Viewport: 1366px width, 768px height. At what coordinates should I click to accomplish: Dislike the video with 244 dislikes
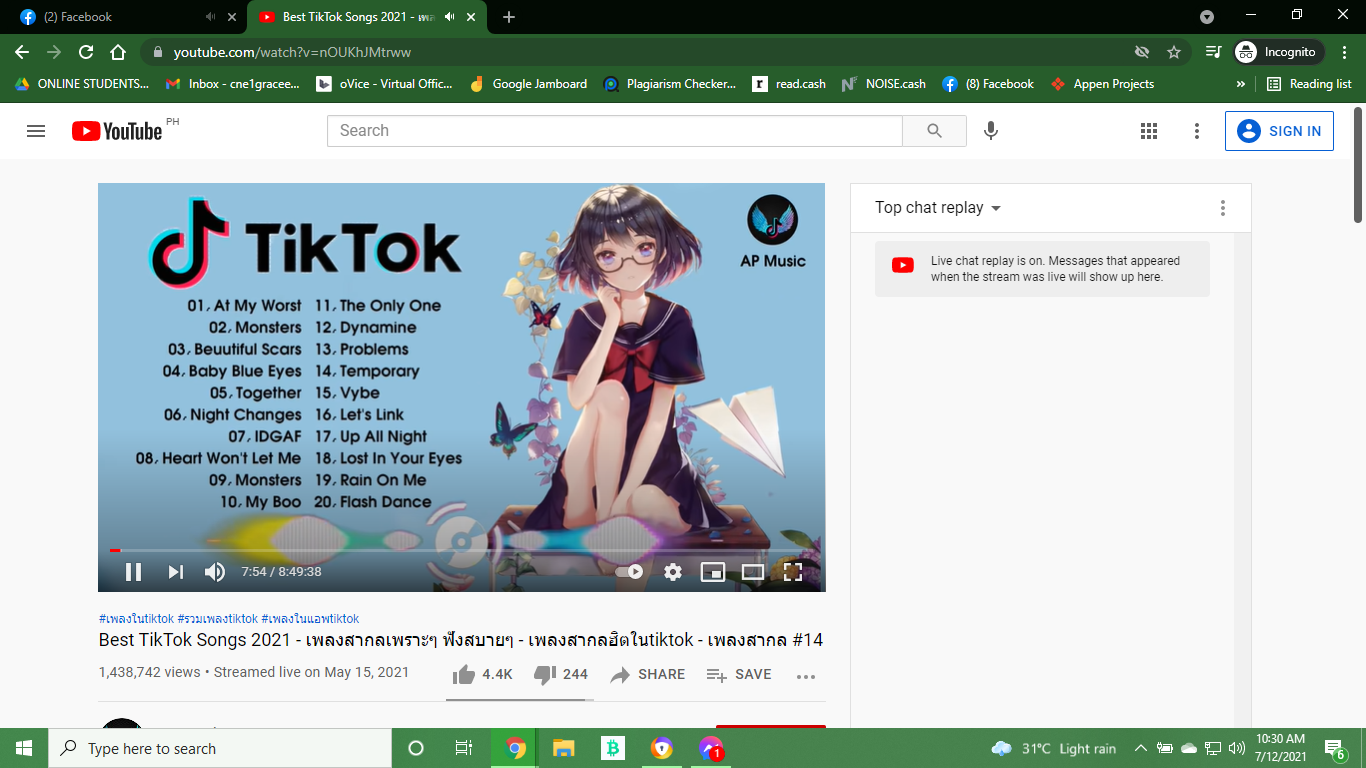561,675
